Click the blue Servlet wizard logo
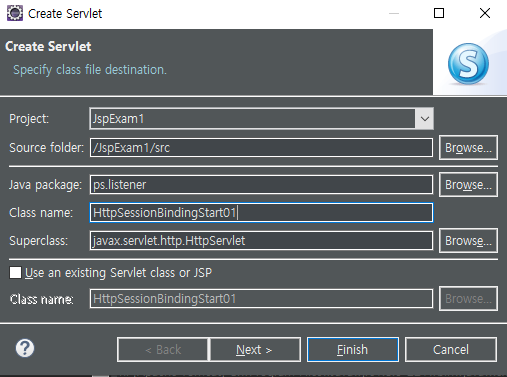This screenshot has width=507, height=377. 468,64
